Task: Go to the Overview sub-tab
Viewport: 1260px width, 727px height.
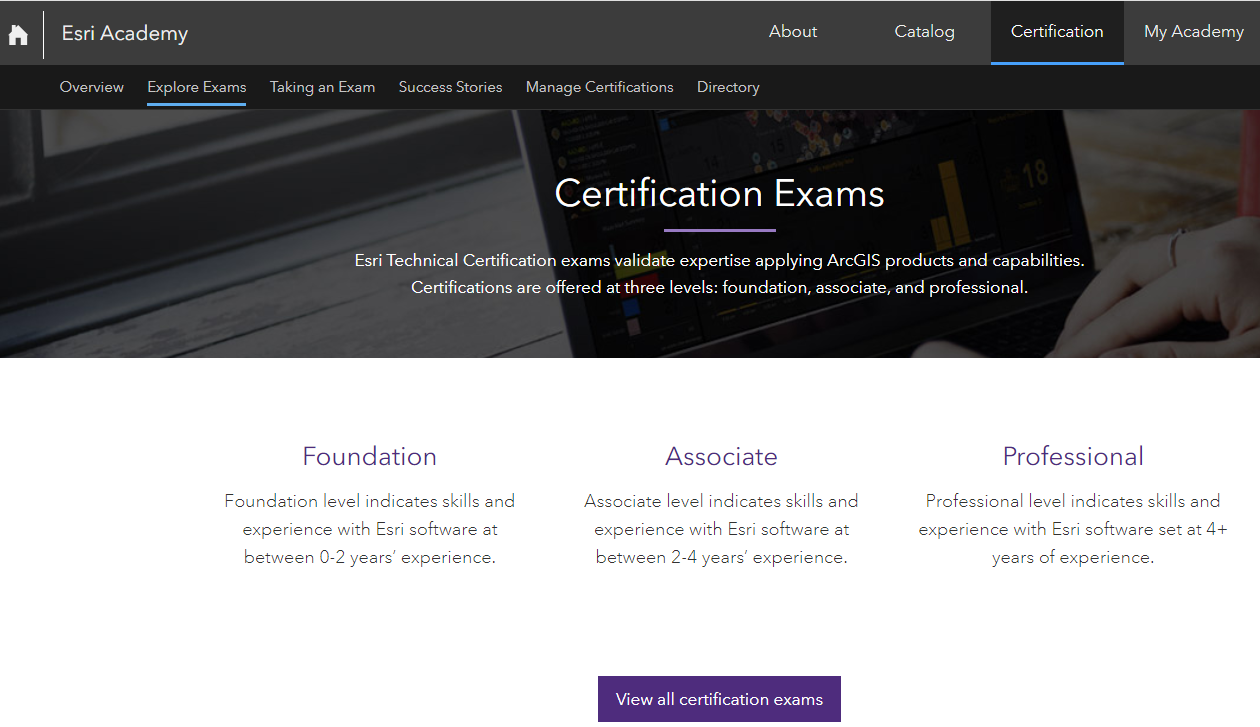Action: tap(92, 87)
